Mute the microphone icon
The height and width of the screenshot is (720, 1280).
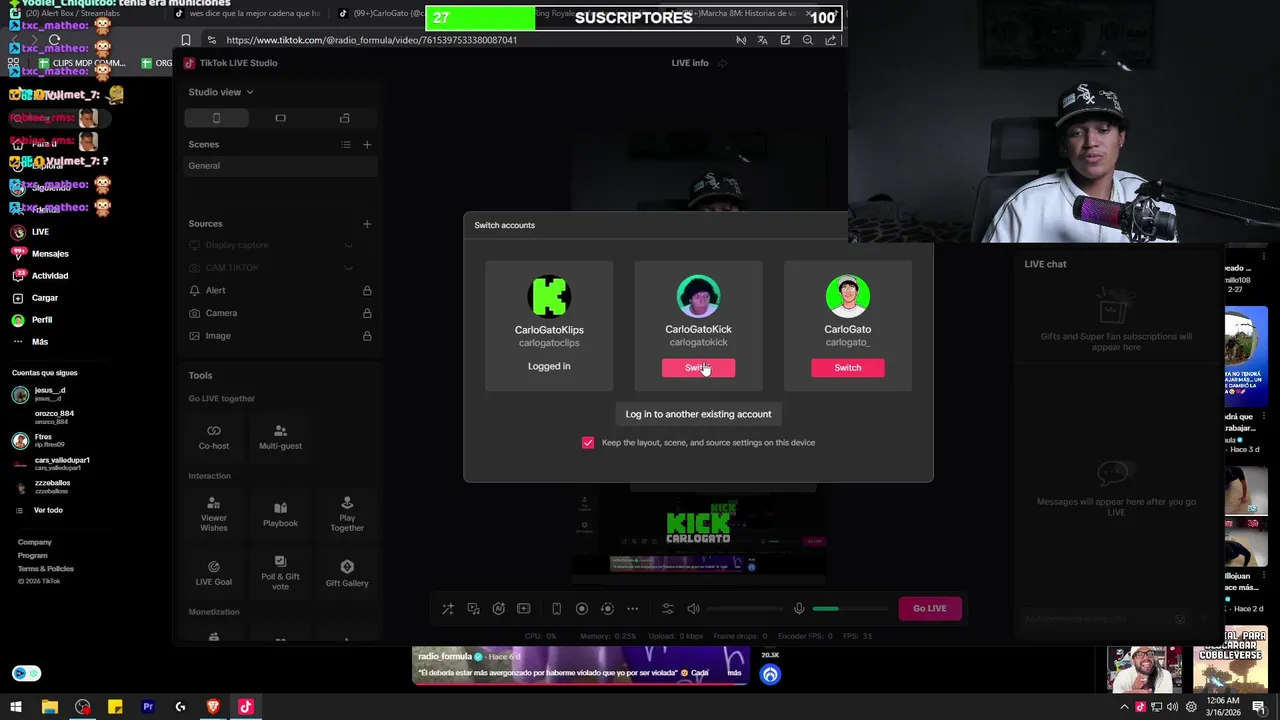coord(798,608)
